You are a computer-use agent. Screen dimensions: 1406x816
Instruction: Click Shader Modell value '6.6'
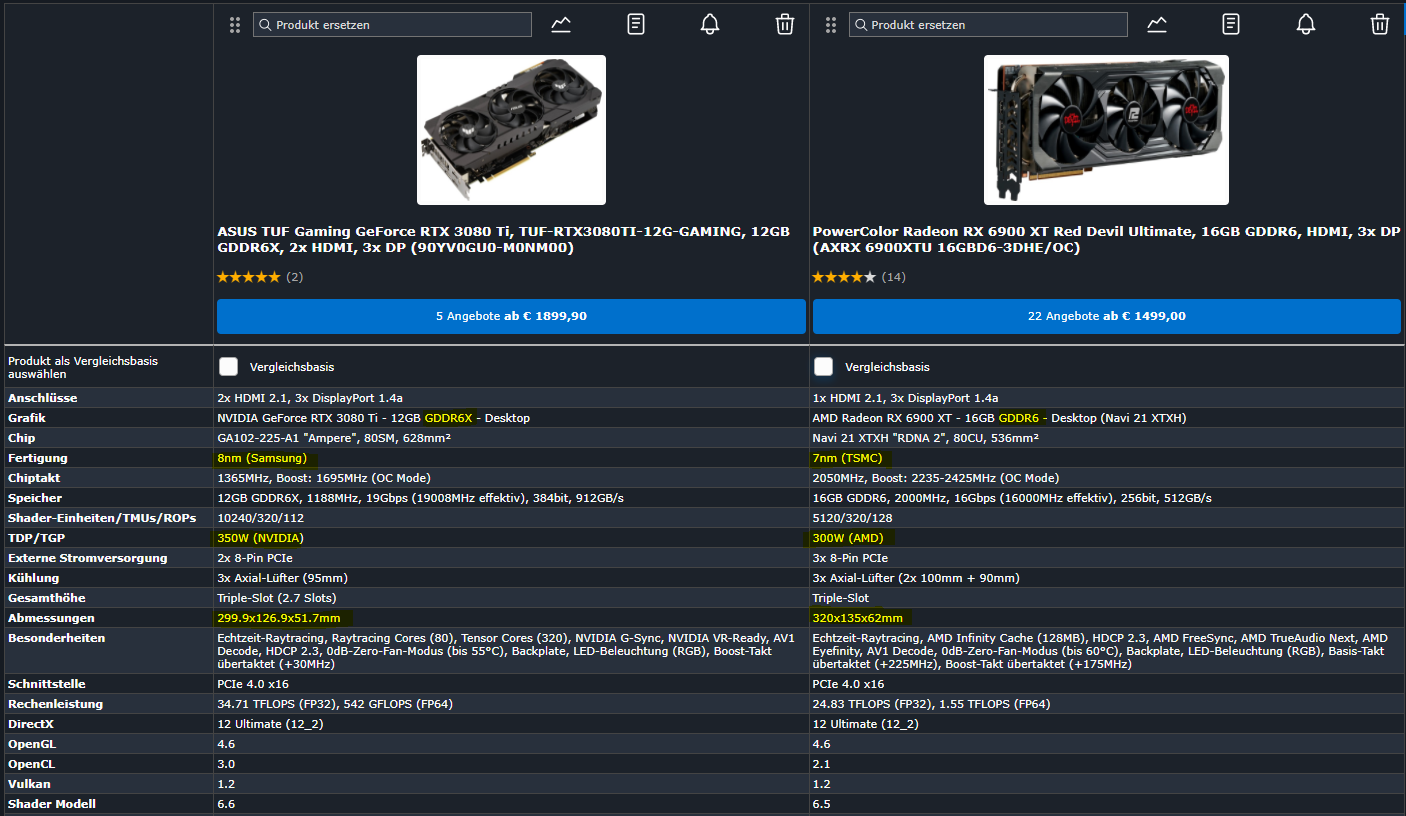(x=226, y=804)
